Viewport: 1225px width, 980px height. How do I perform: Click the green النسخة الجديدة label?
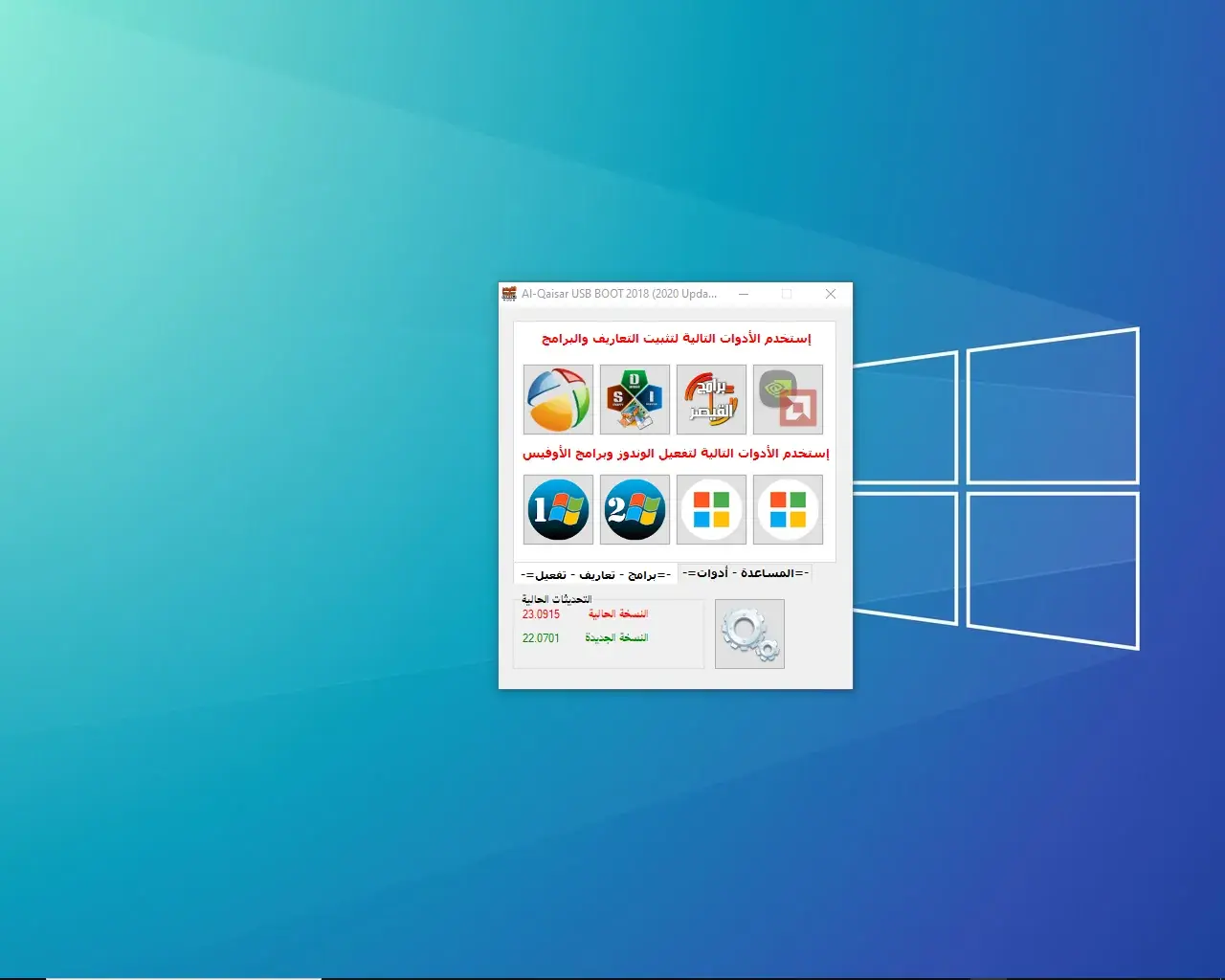coord(616,638)
